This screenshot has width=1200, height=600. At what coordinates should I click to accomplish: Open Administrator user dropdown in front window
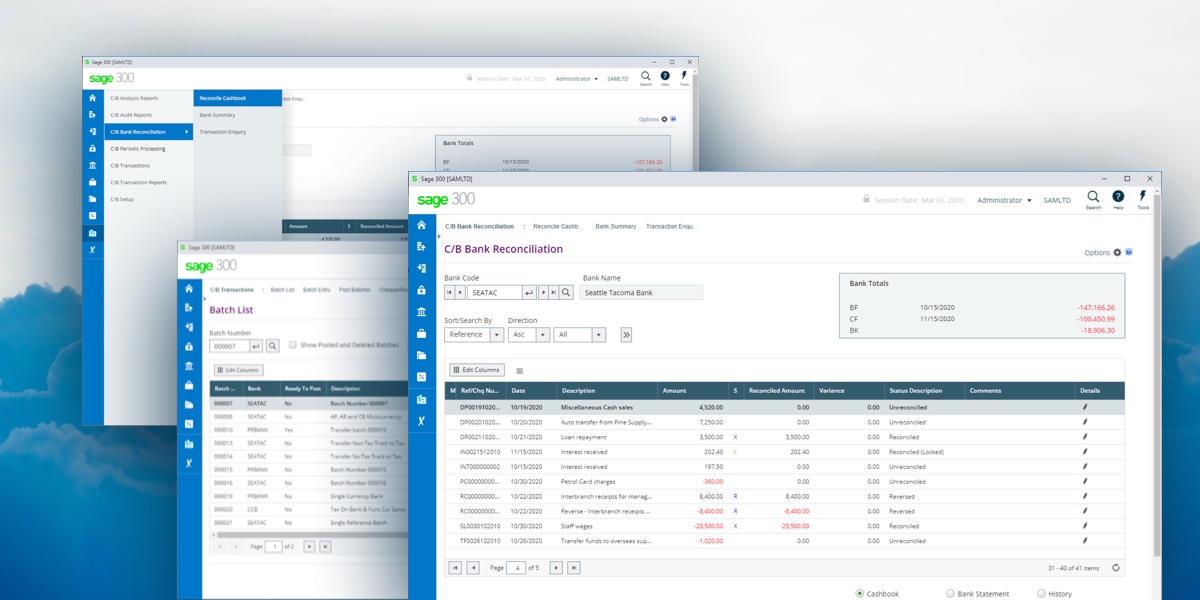point(1004,200)
